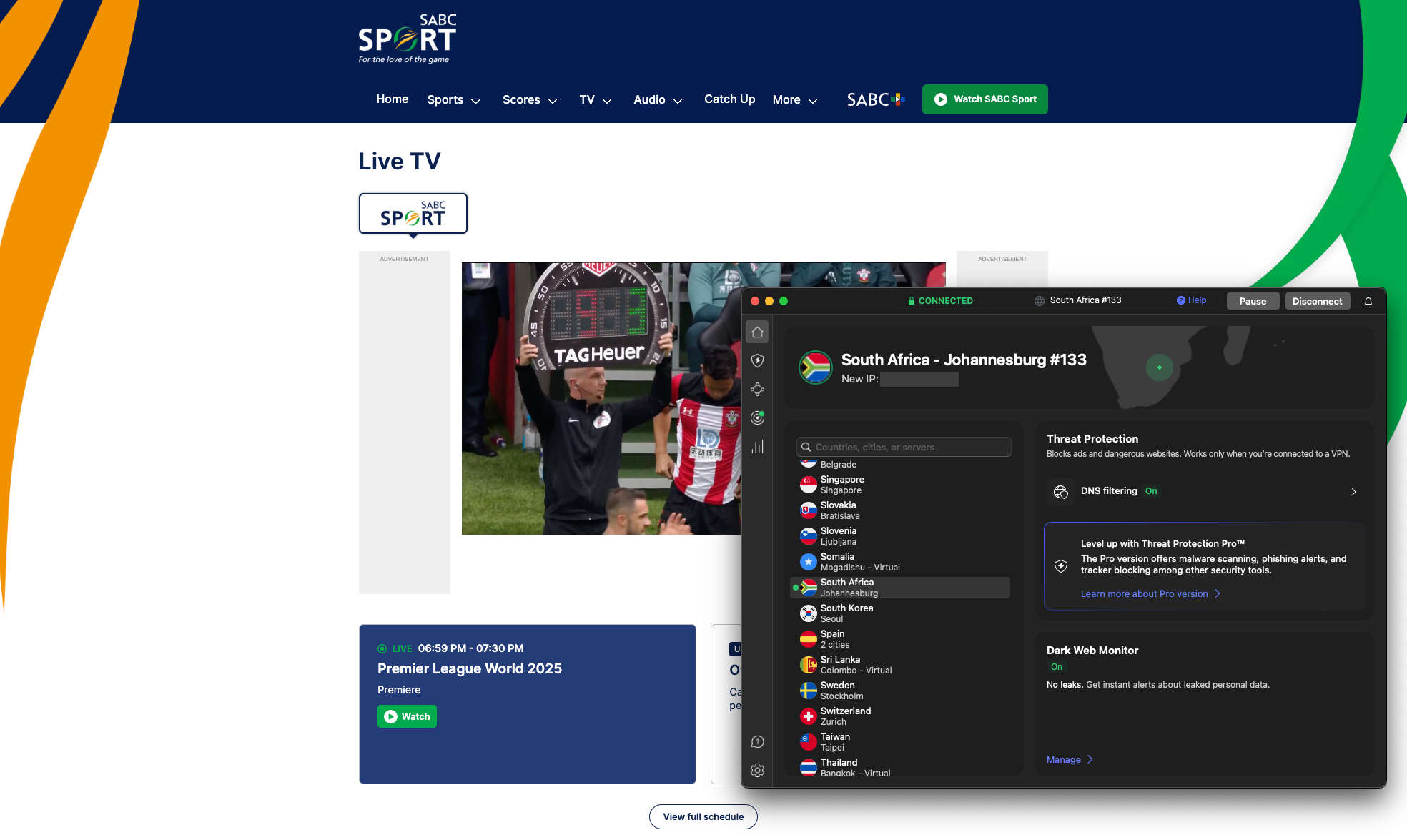The width and height of the screenshot is (1407, 840).
Task: Click the notifications bell in VPN window
Action: click(x=1368, y=301)
